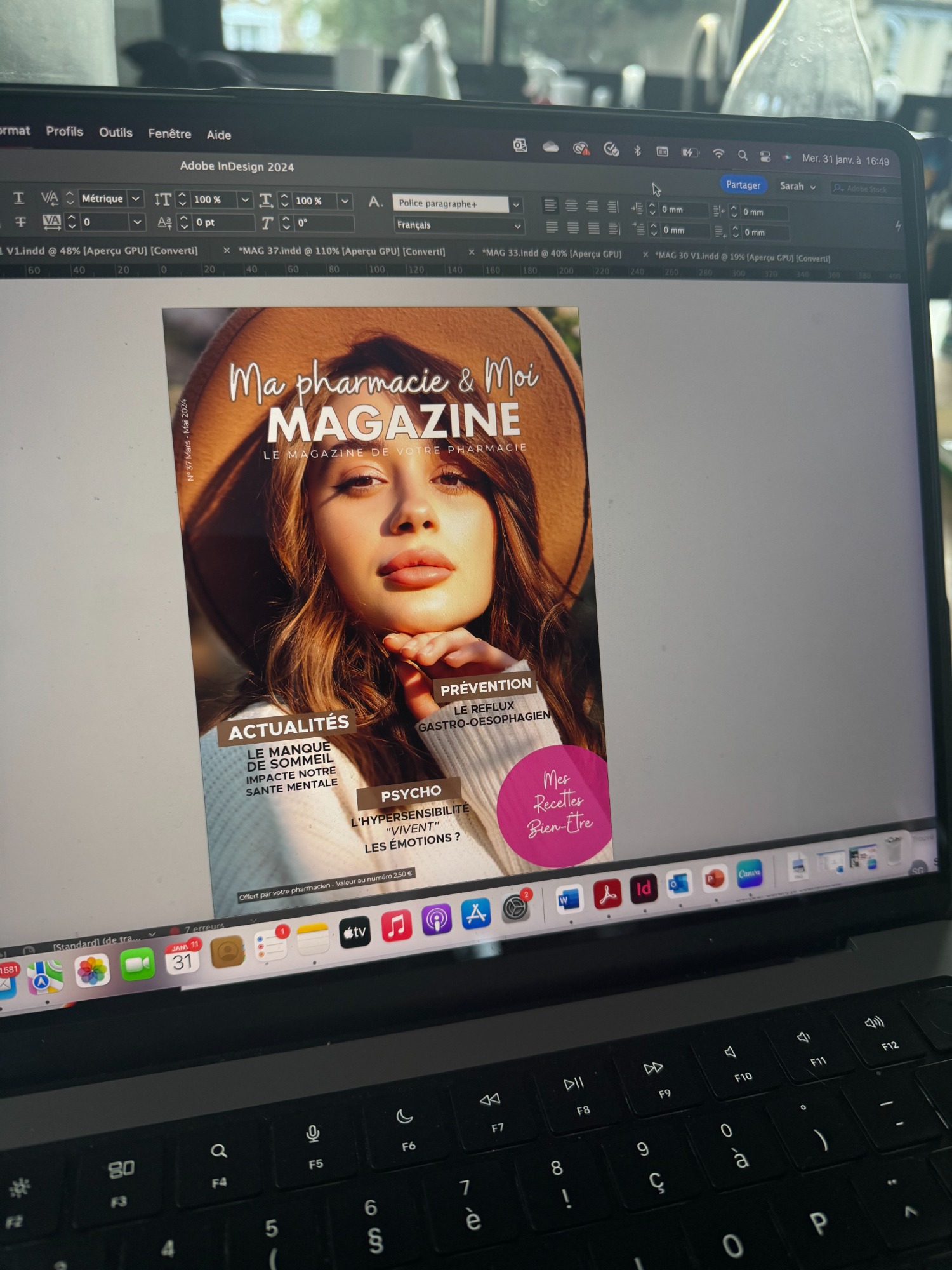The height and width of the screenshot is (1270, 952).
Task: Open Control Center in menu bar
Action: pyautogui.click(x=765, y=156)
